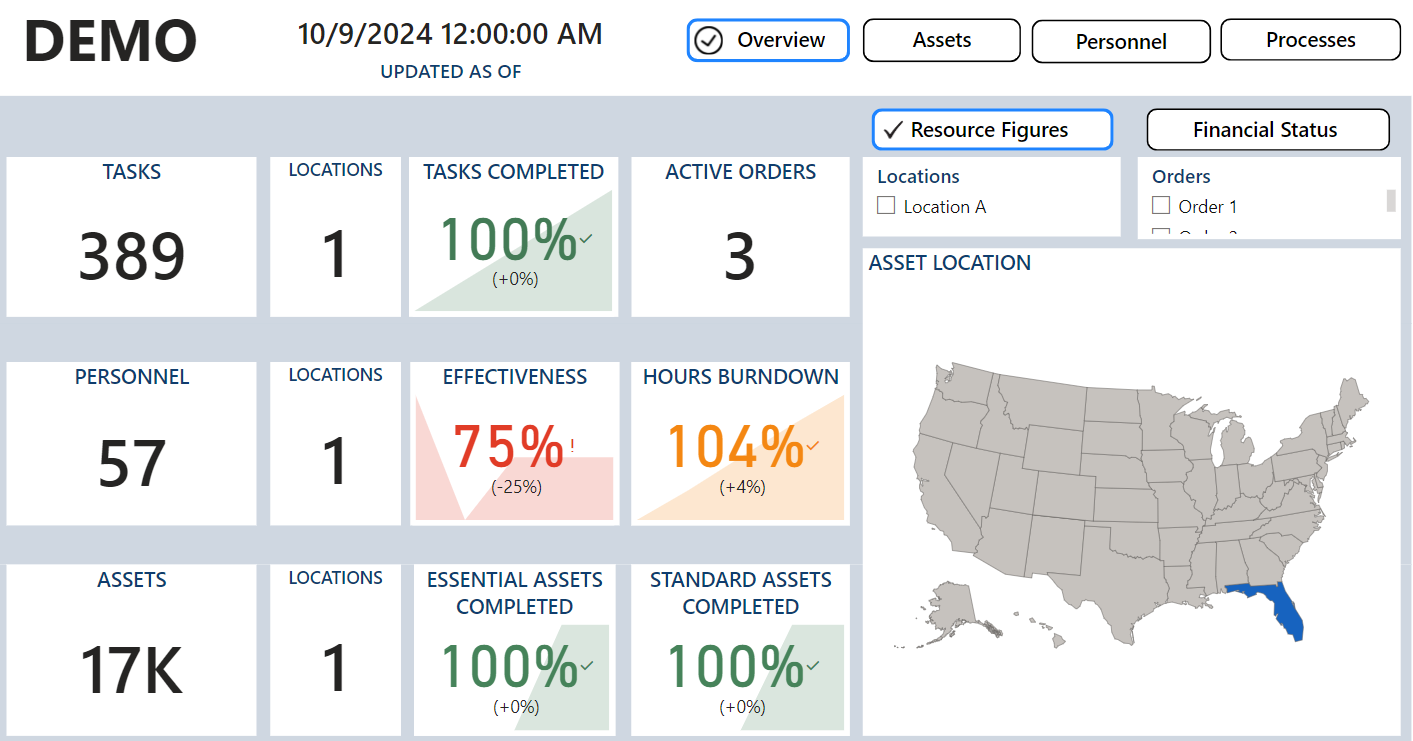
Task: Click the Orders slicer scrollbar thumb
Action: [1391, 200]
